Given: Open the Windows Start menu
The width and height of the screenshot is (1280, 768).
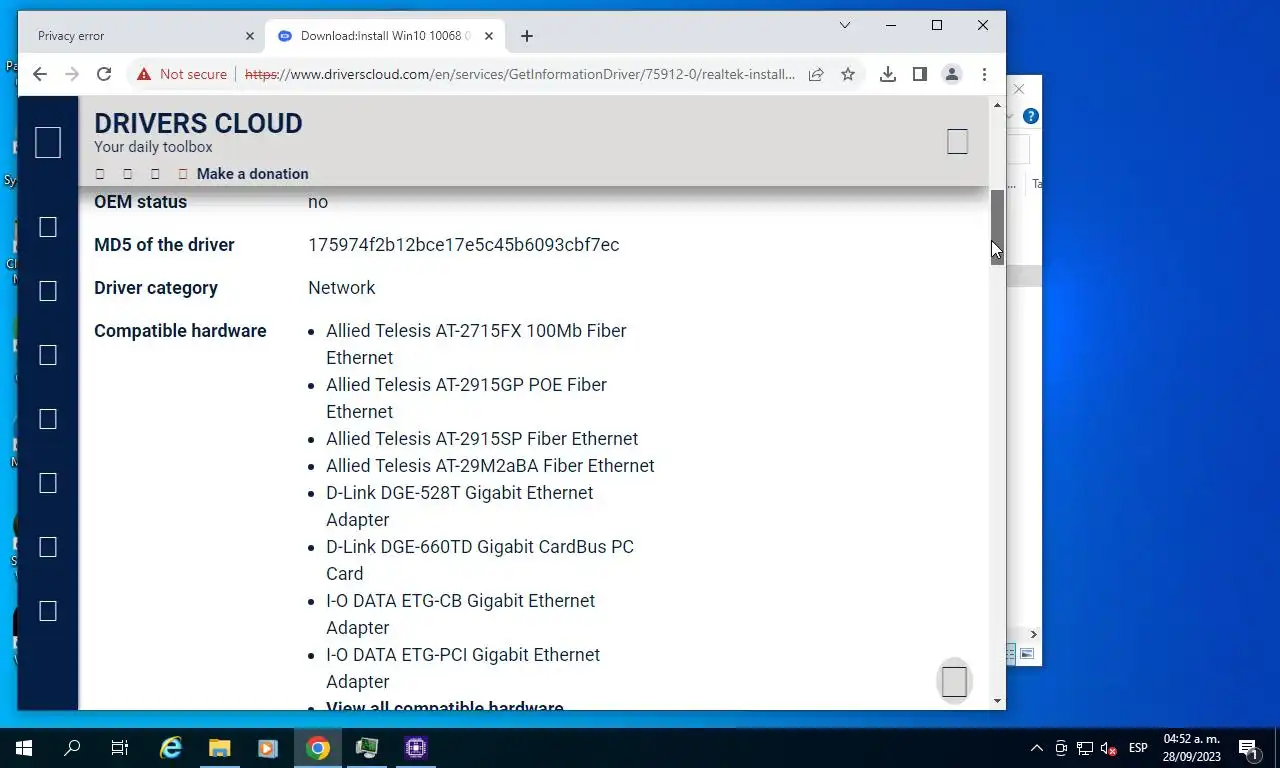Looking at the screenshot, I should 24,748.
